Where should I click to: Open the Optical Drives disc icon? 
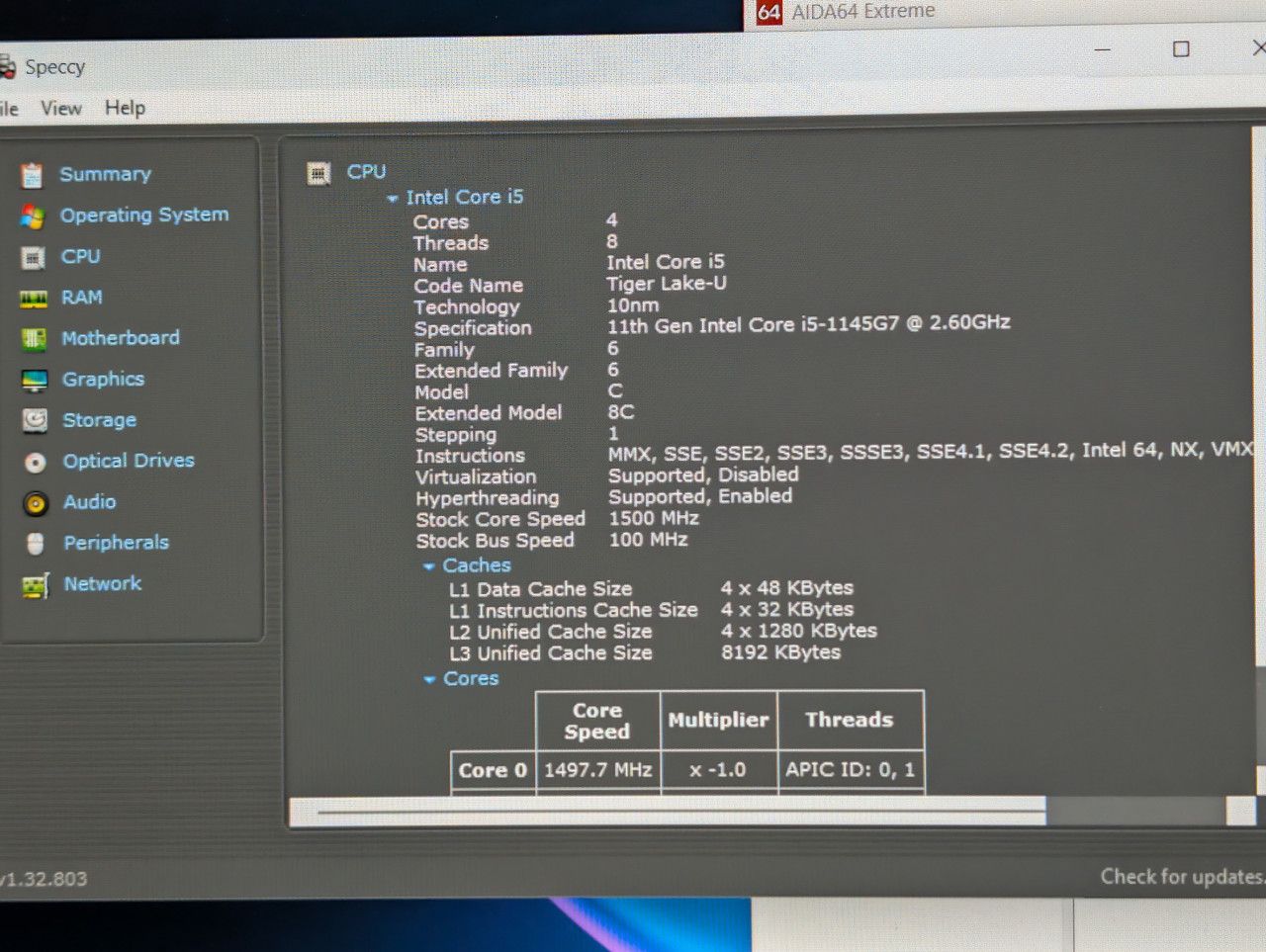pos(36,463)
